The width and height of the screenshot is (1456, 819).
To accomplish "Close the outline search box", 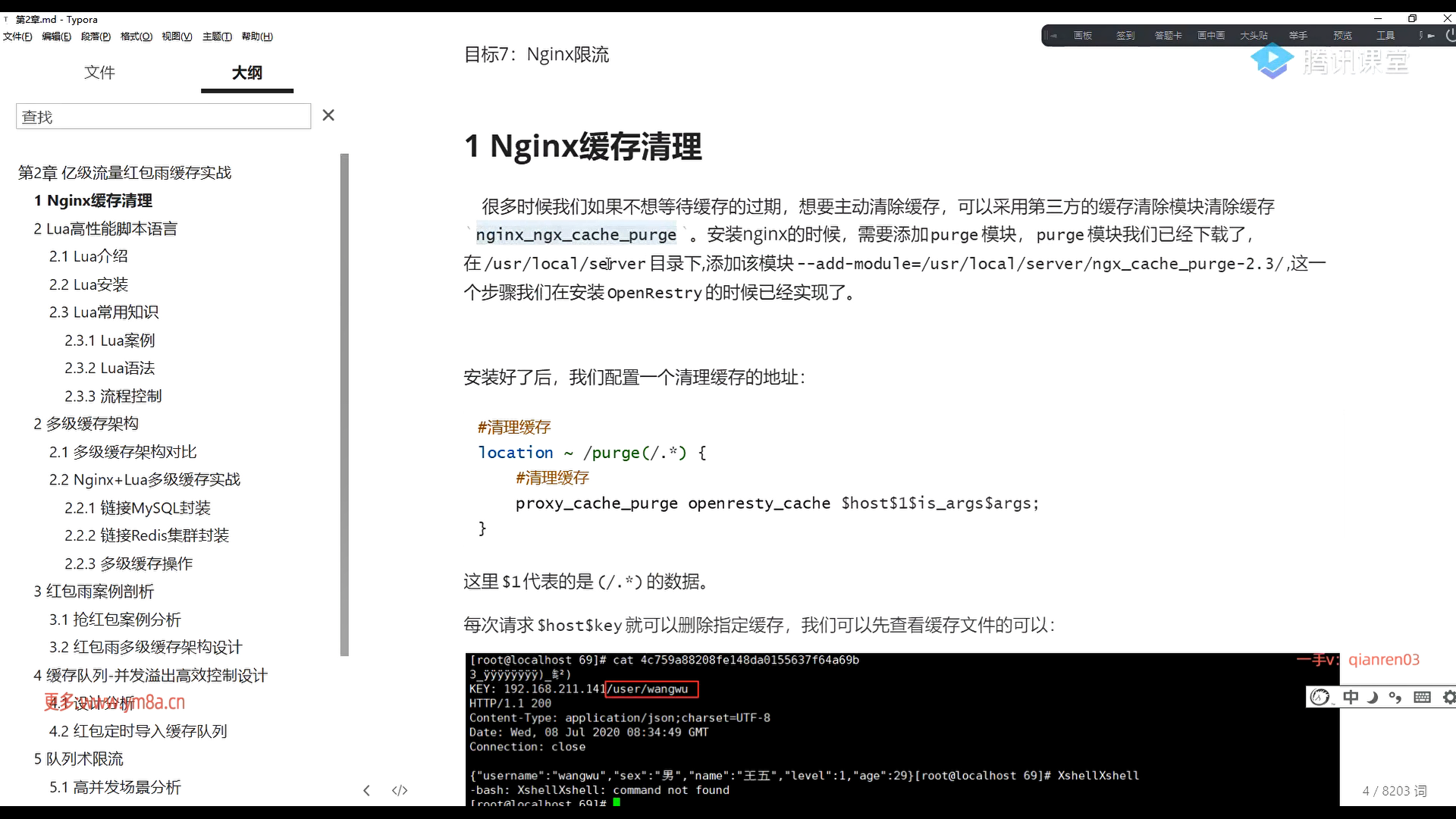I will 328,115.
